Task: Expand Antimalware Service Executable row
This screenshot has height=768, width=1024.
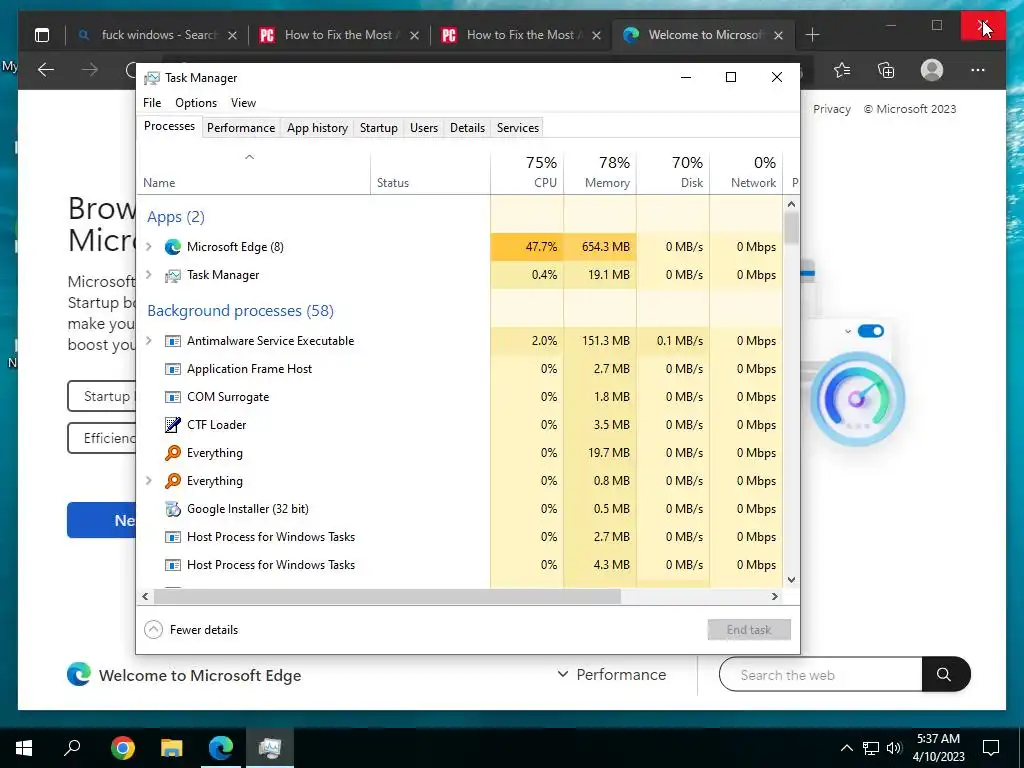Action: coord(149,341)
